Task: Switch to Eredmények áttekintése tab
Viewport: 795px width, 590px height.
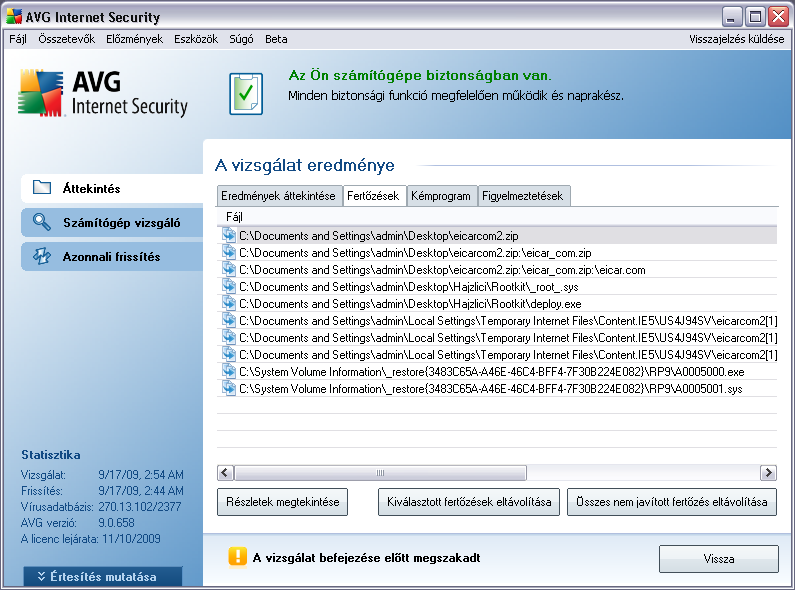Action: click(x=278, y=196)
